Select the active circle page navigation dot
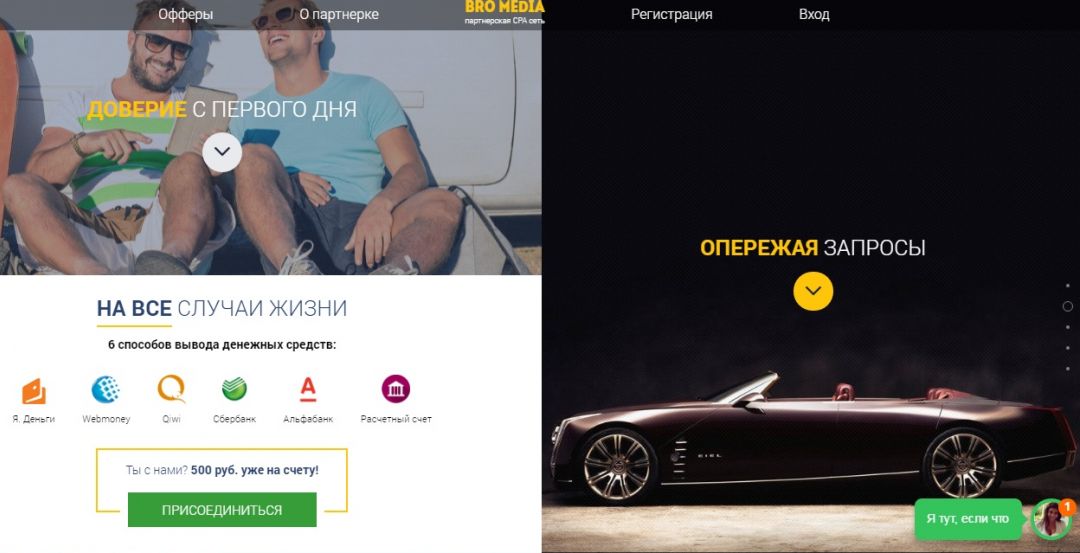This screenshot has width=1080, height=553. [x=1068, y=306]
